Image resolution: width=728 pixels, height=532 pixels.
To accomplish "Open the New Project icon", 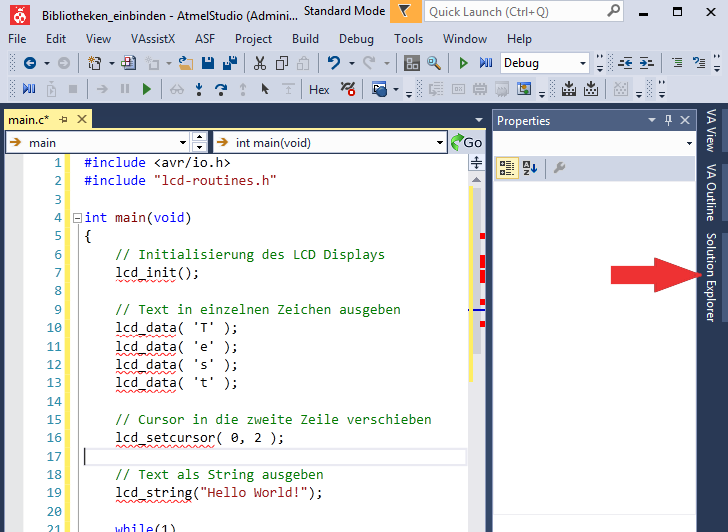I will click(95, 63).
